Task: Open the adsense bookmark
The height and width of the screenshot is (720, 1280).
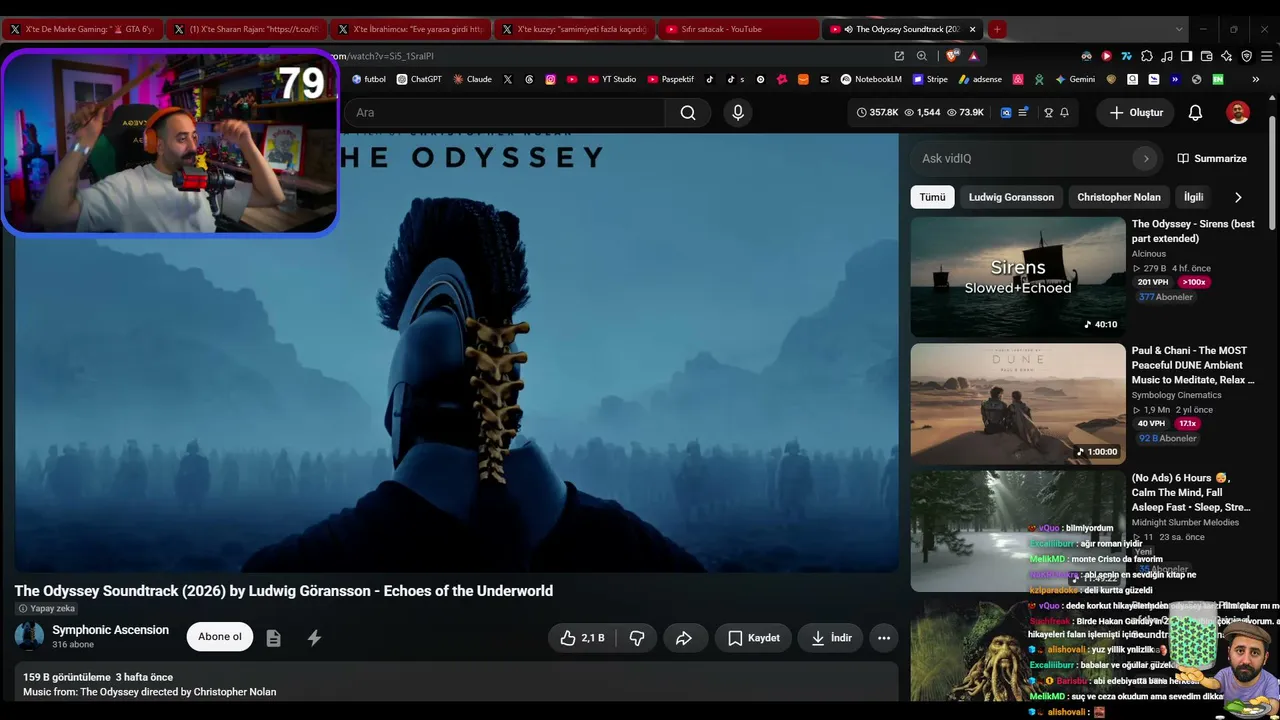Action: pos(980,79)
